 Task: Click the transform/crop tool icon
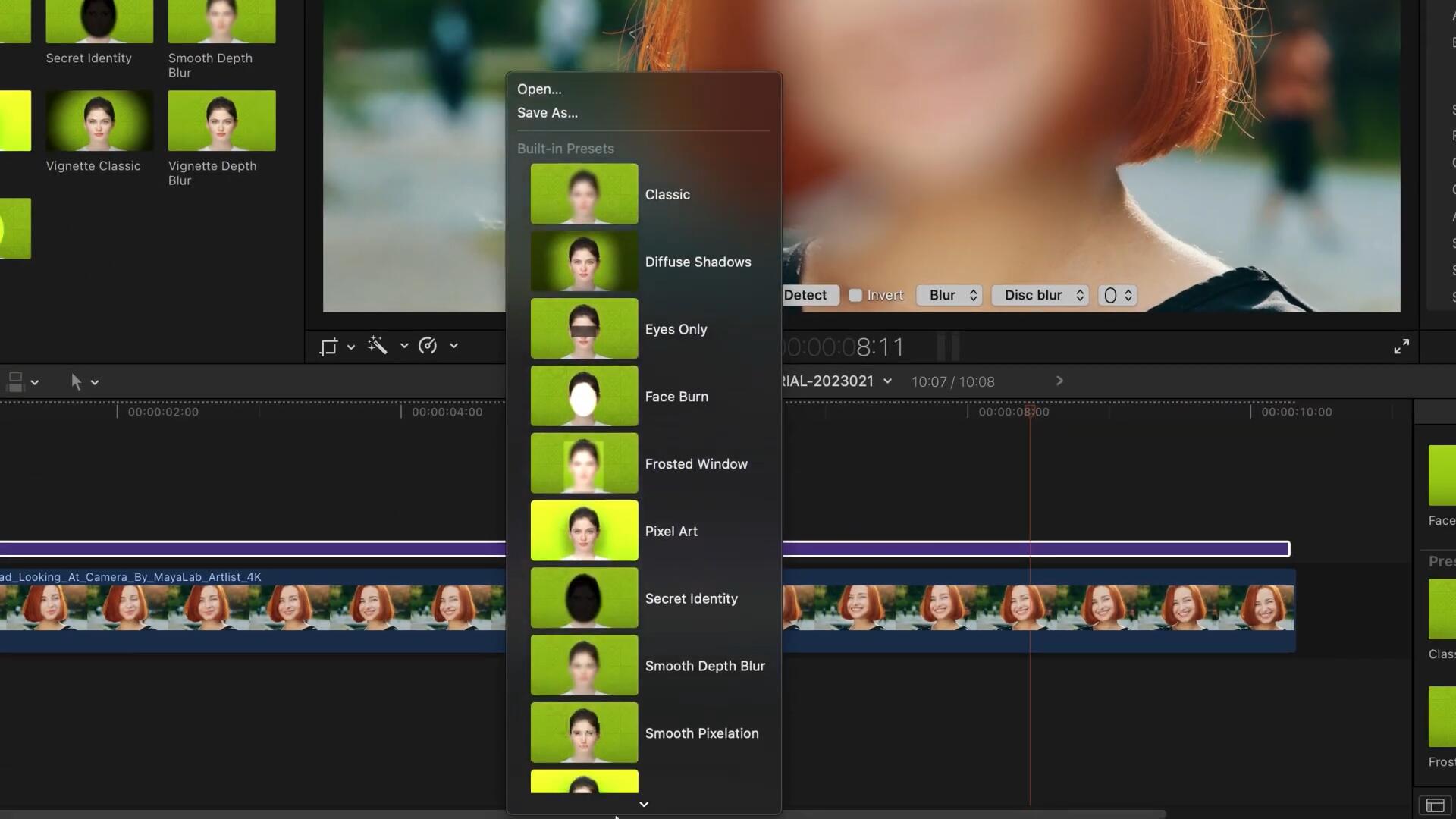328,347
